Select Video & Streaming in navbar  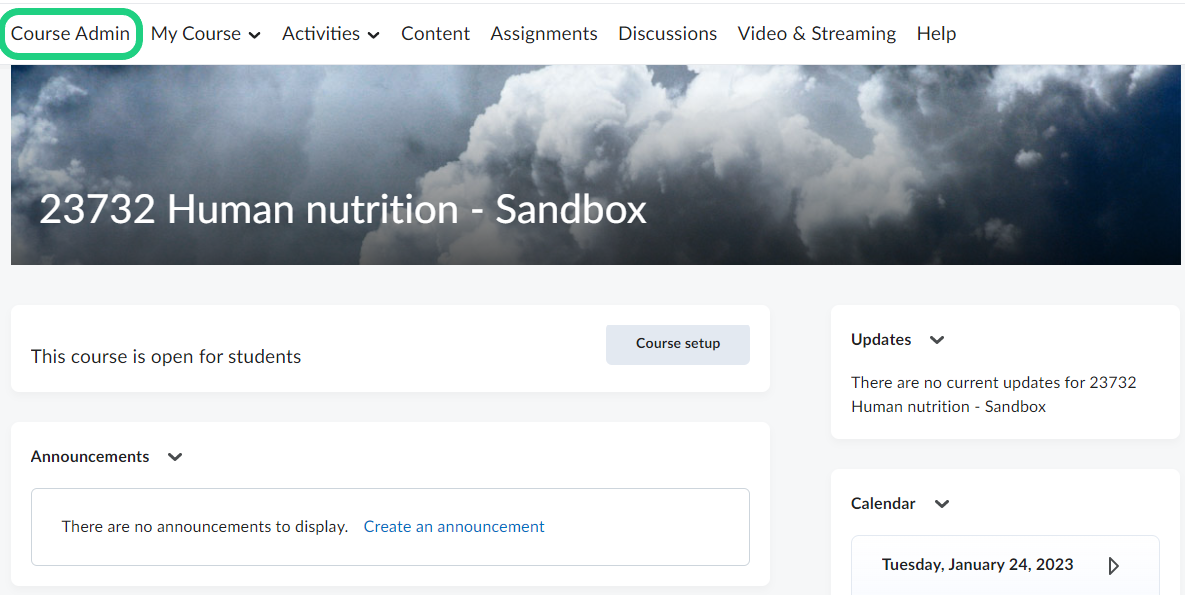tap(816, 34)
